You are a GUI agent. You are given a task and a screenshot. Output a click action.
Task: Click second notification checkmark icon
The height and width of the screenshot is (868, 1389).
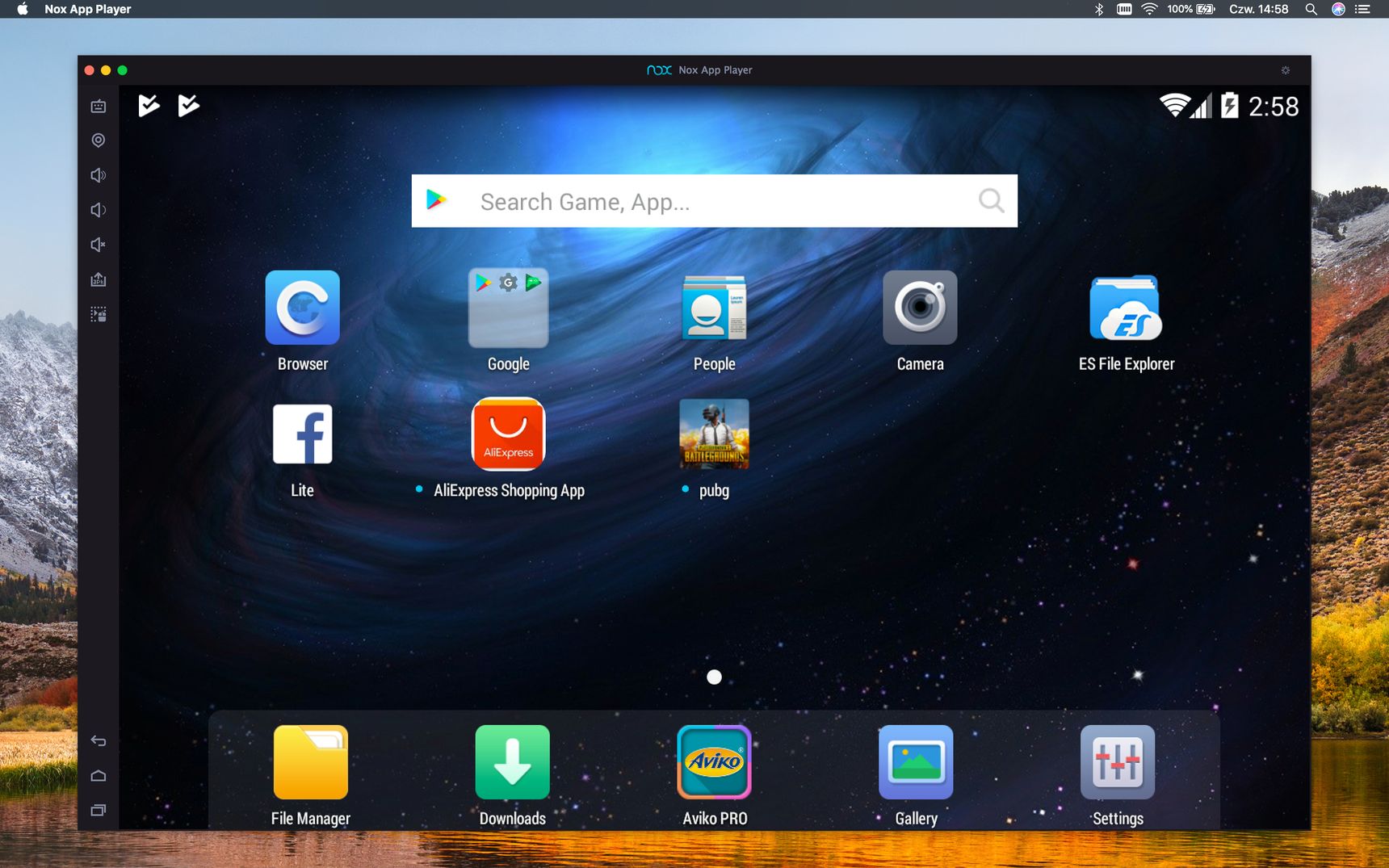(x=188, y=105)
